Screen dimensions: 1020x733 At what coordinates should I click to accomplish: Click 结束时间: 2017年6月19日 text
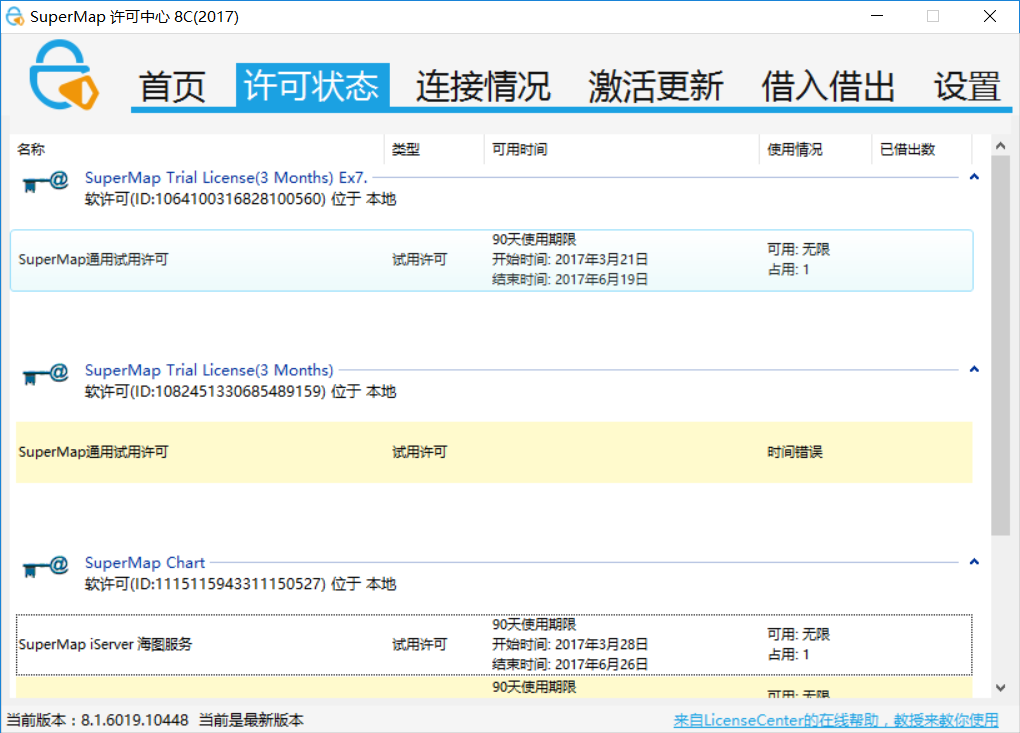(x=570, y=280)
